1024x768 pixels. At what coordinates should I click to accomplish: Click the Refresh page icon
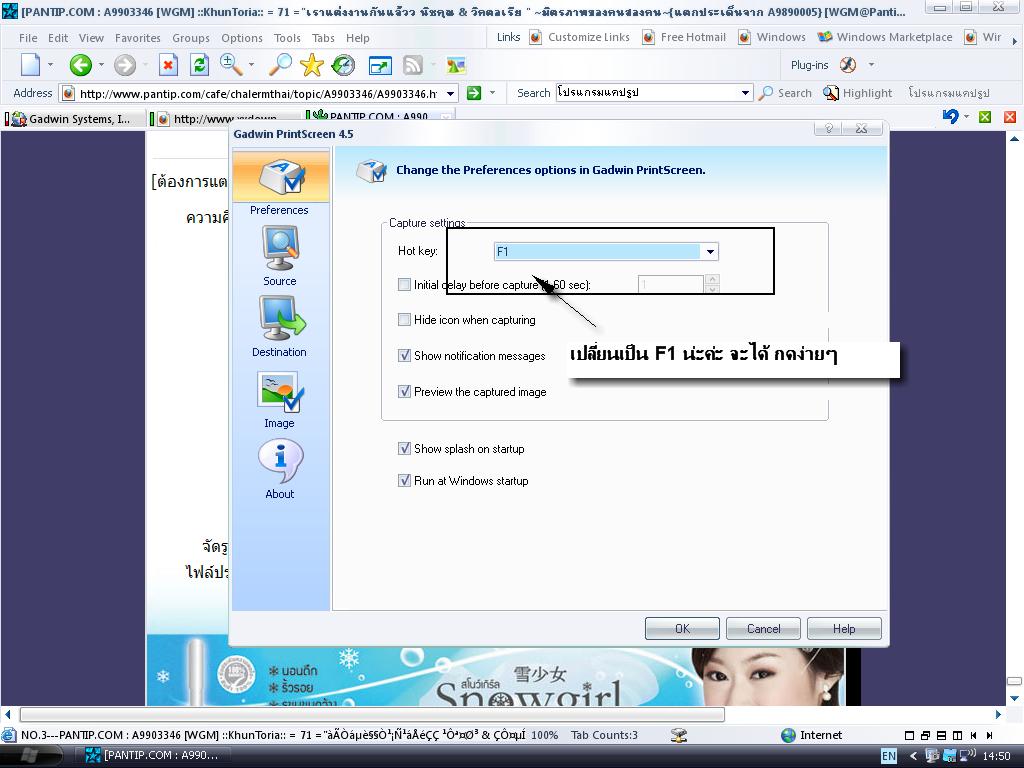(x=199, y=65)
